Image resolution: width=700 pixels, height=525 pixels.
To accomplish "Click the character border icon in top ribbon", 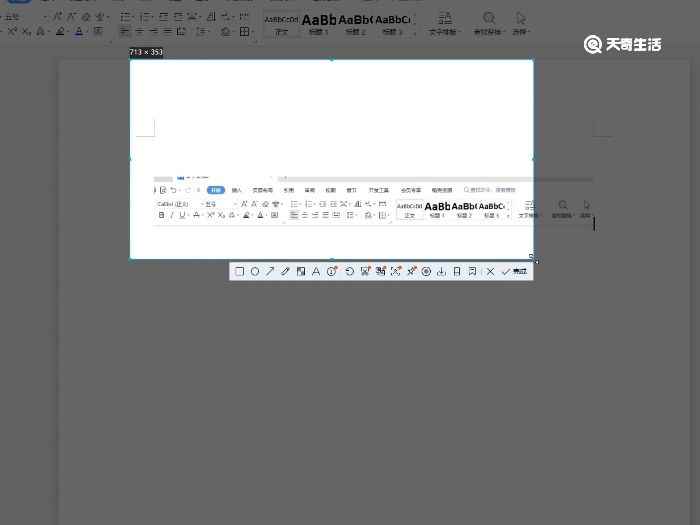I will 98,31.
